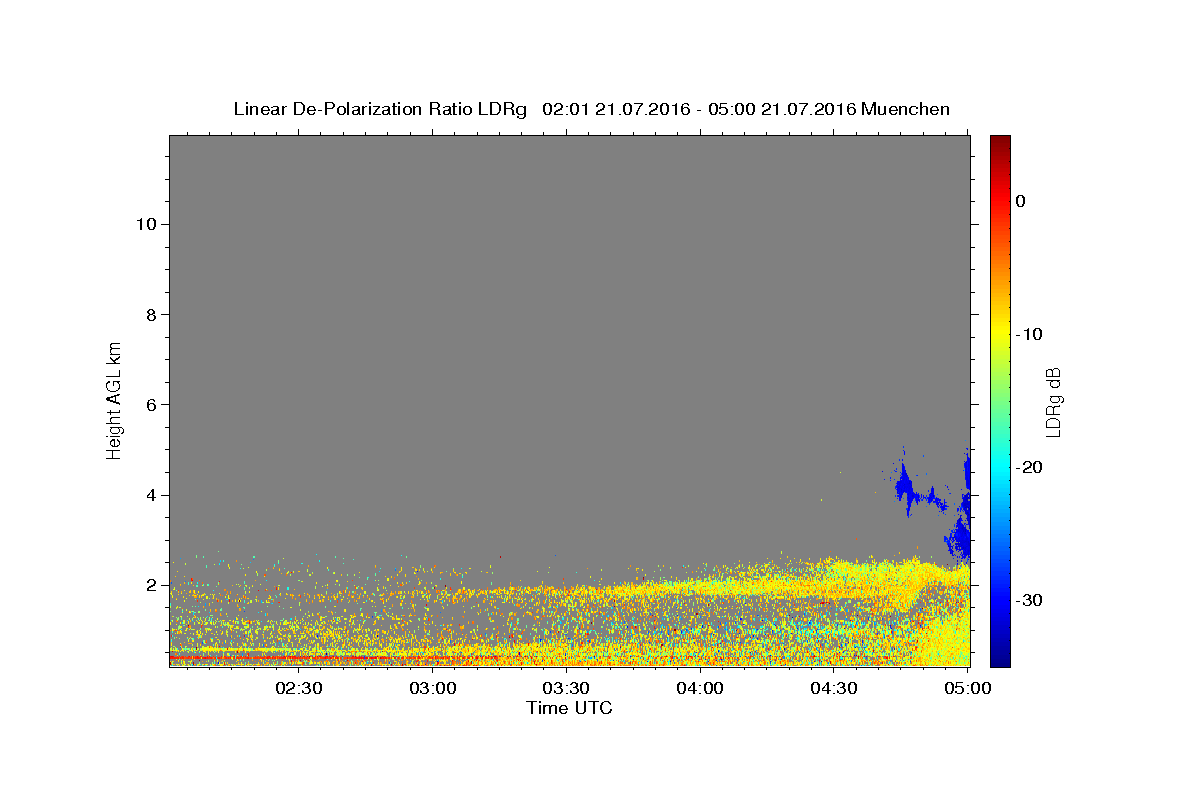Image resolution: width=1200 pixels, height=800 pixels.
Task: Click the height tick label 4
Action: (149, 495)
